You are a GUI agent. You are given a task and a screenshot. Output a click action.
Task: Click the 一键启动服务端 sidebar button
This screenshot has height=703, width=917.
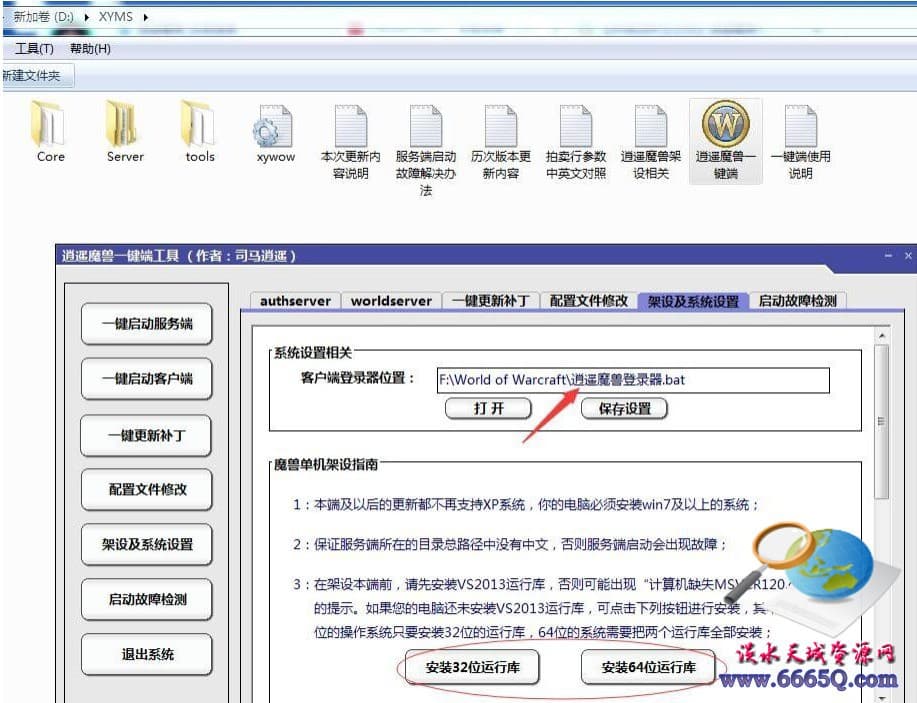tap(147, 323)
